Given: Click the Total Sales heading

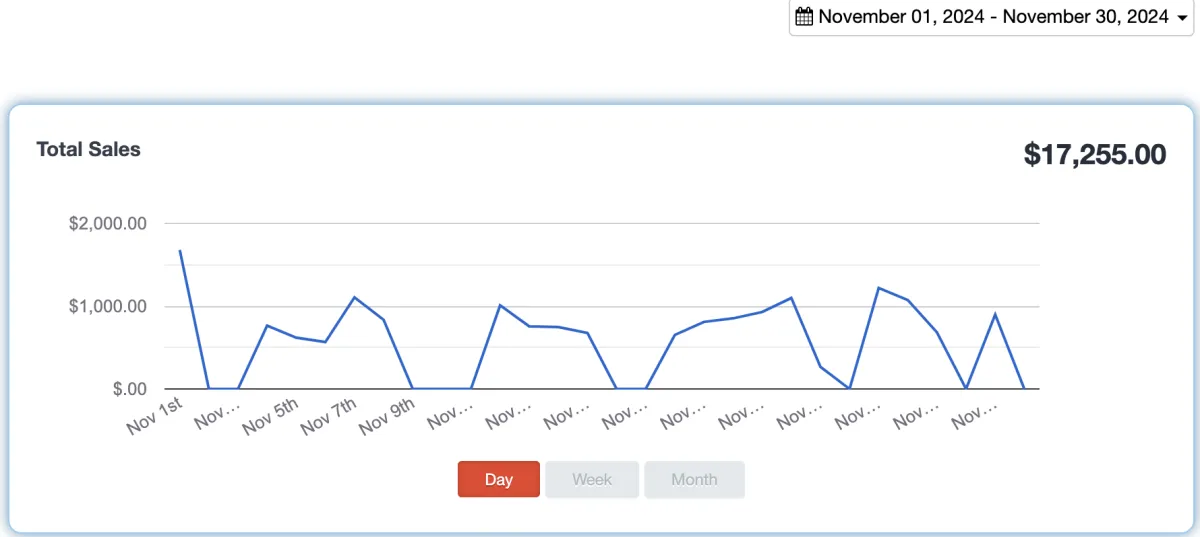Looking at the screenshot, I should [x=88, y=149].
